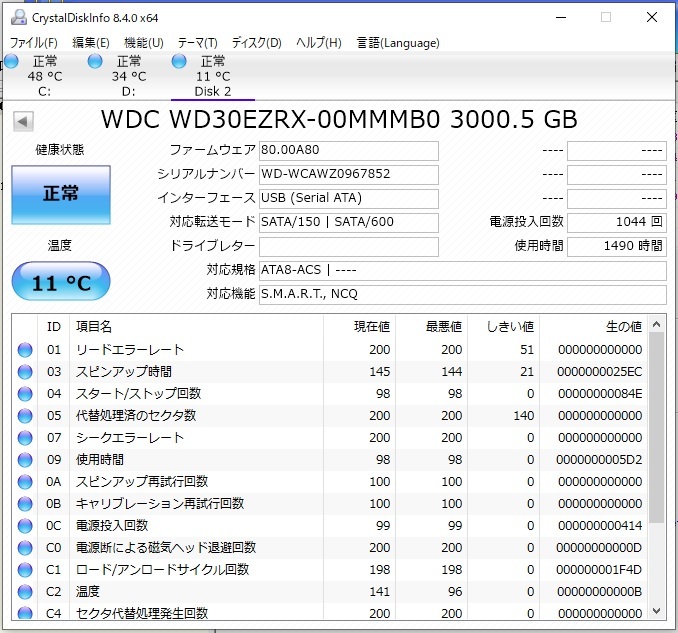Screen dimensions: 678x633
Task: Click raw value 000000000414
Action: tap(600, 526)
